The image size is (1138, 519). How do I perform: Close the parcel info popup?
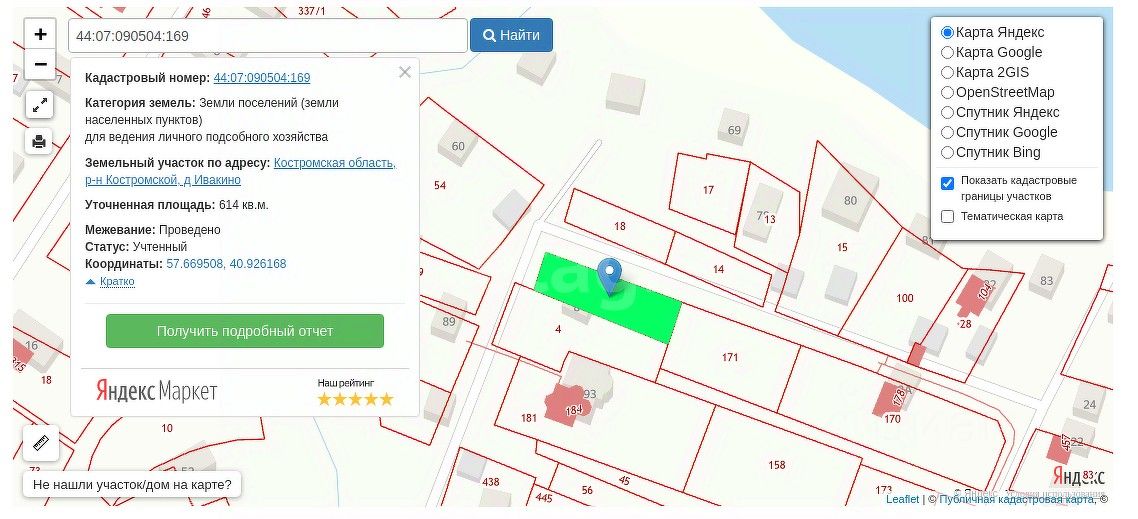pyautogui.click(x=405, y=72)
